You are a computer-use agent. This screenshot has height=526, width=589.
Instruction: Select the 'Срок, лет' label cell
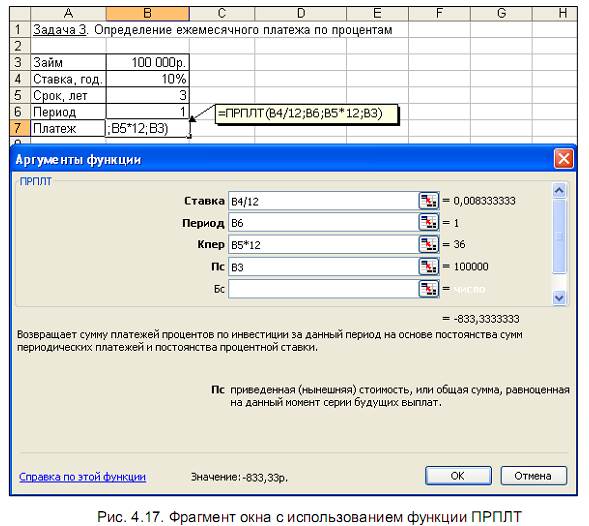pos(68,95)
